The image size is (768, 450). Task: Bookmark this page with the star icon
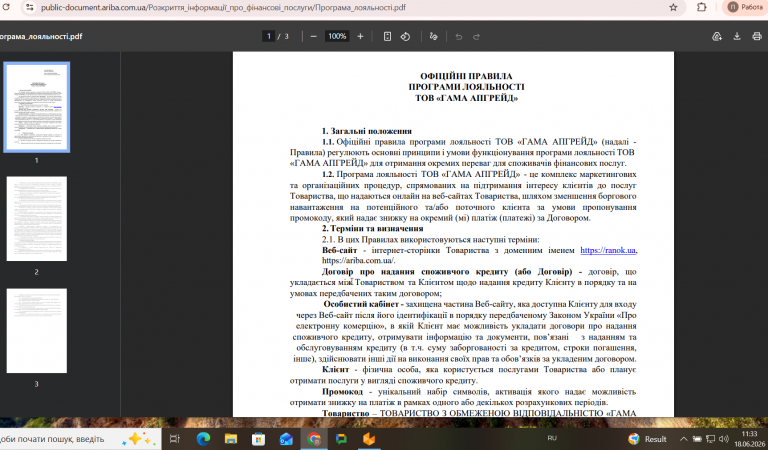[673, 7]
